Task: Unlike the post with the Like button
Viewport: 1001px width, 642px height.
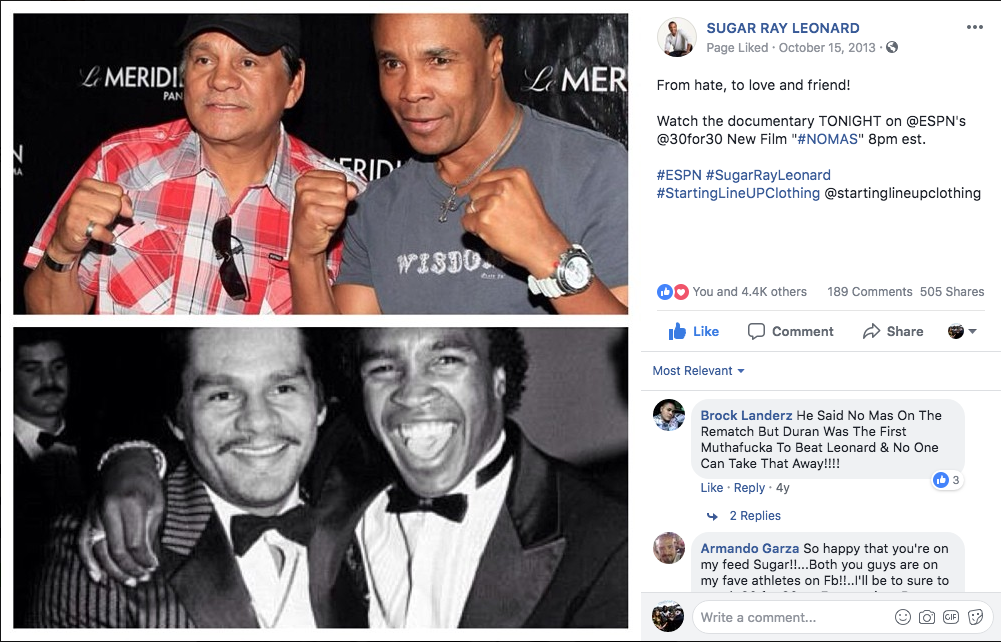Action: click(x=691, y=331)
